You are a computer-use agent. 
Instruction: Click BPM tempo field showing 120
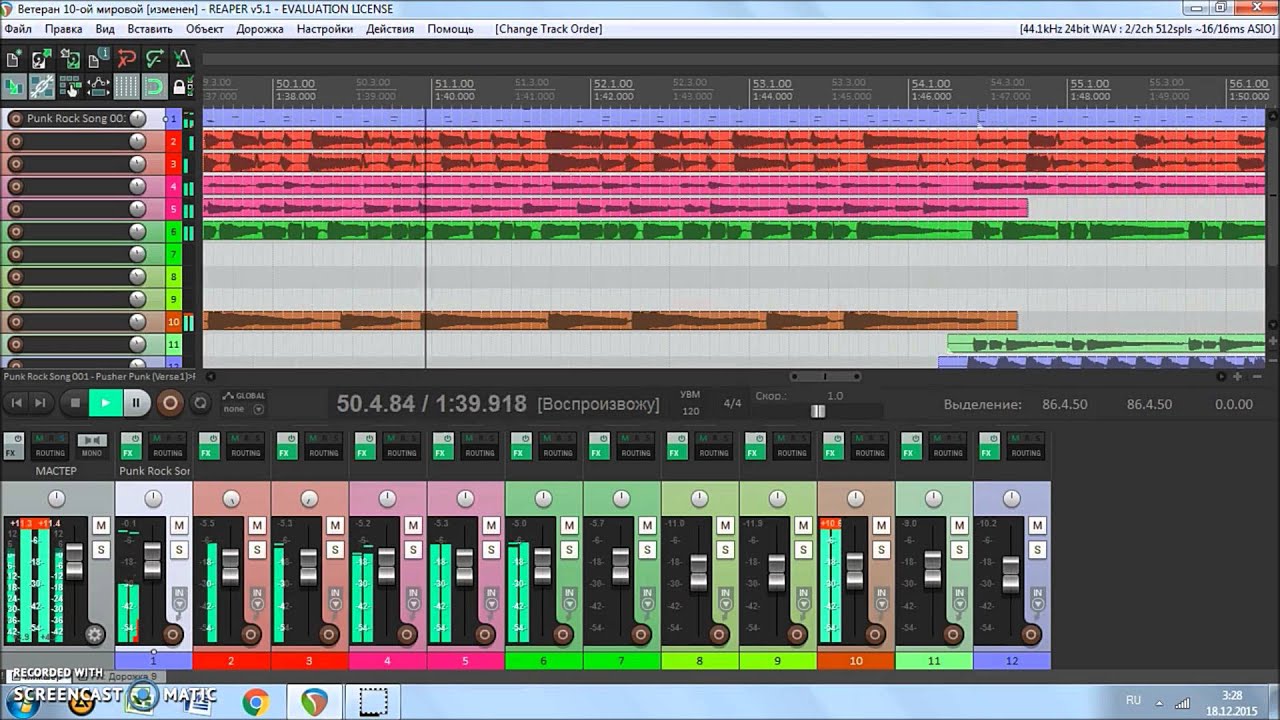689,411
